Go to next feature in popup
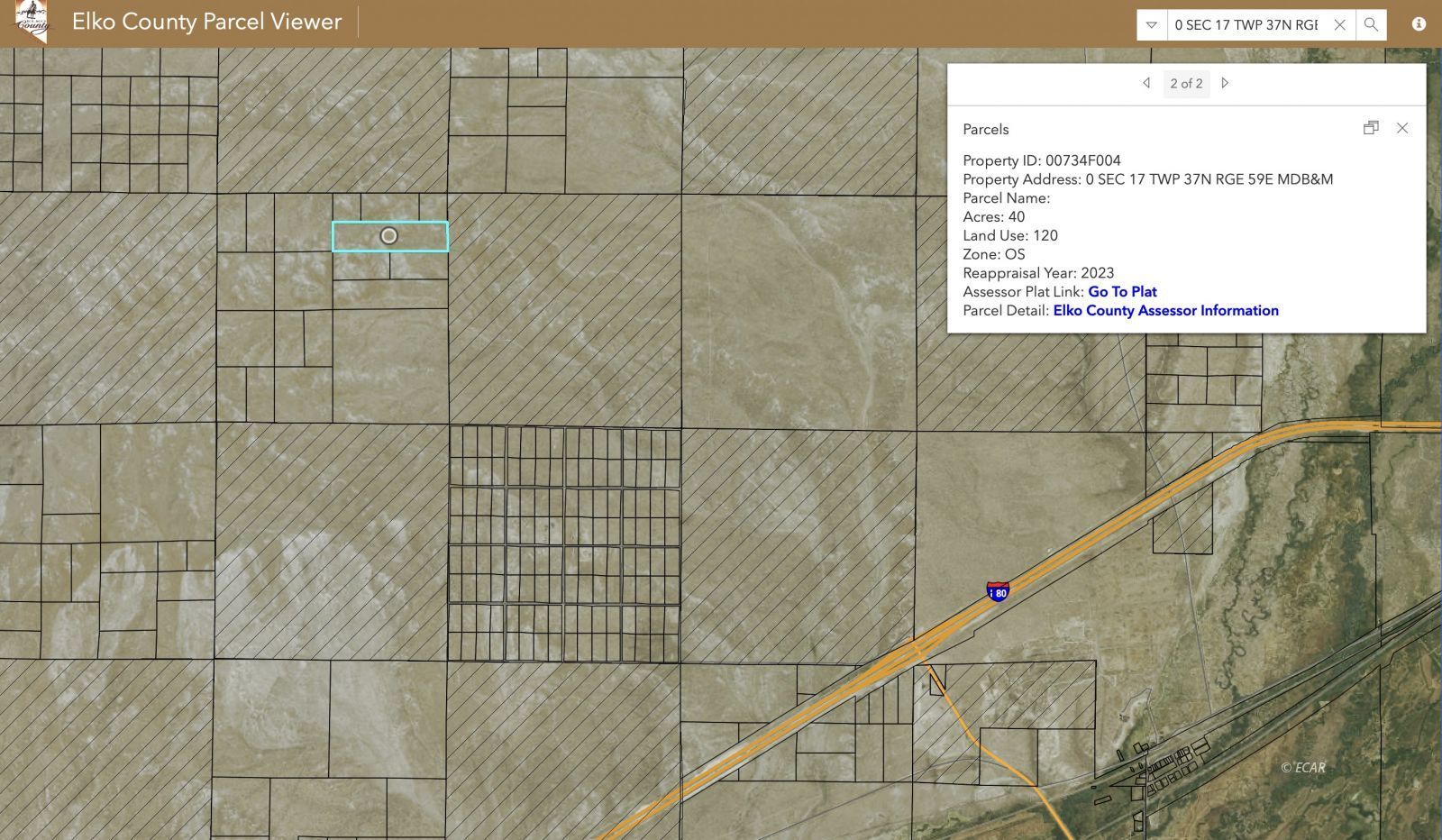The image size is (1442, 840). pyautogui.click(x=1225, y=83)
